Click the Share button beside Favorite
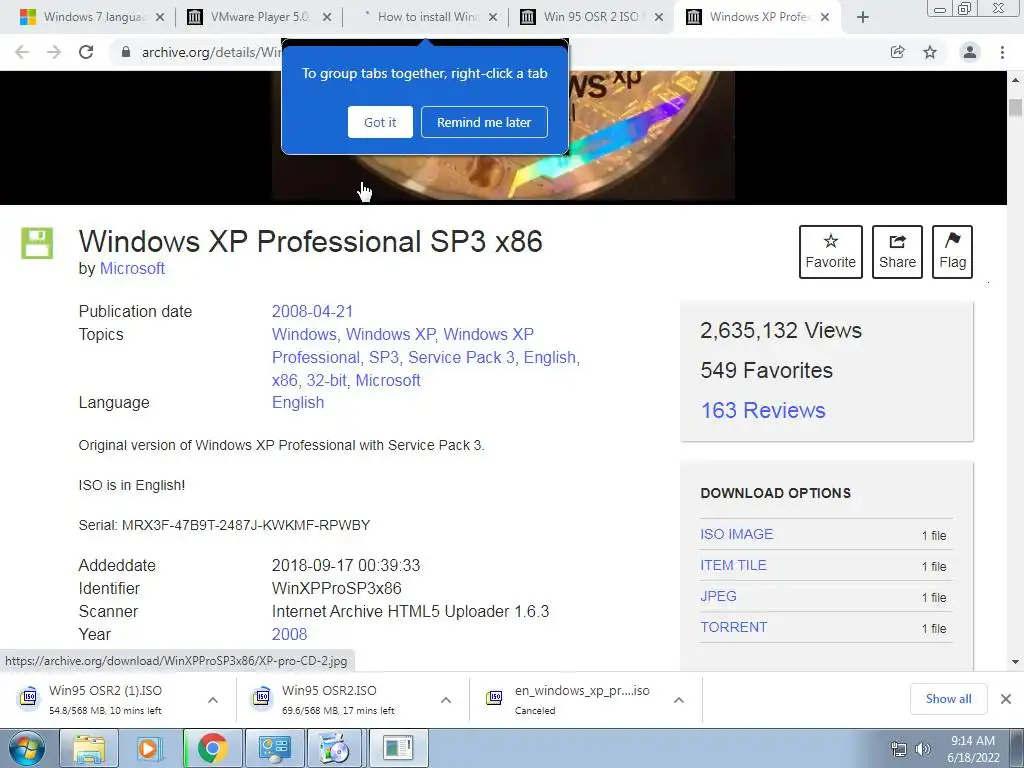Viewport: 1024px width, 768px height. [897, 251]
